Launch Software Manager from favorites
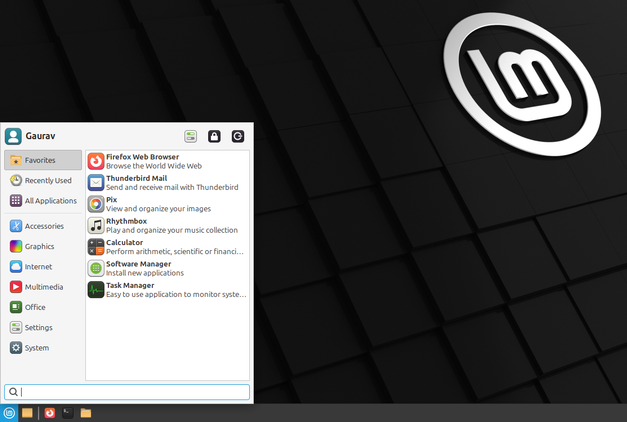This screenshot has height=422, width=627. pyautogui.click(x=168, y=268)
